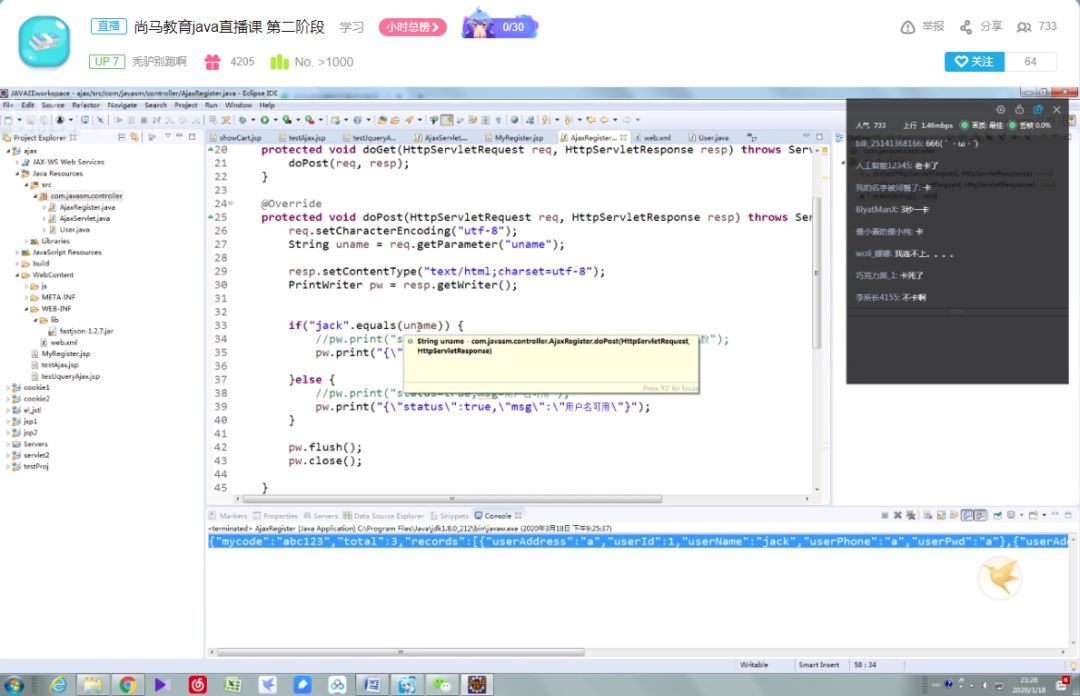1080x696 pixels.
Task: Open the New file toolbar icon
Action: pos(8,120)
